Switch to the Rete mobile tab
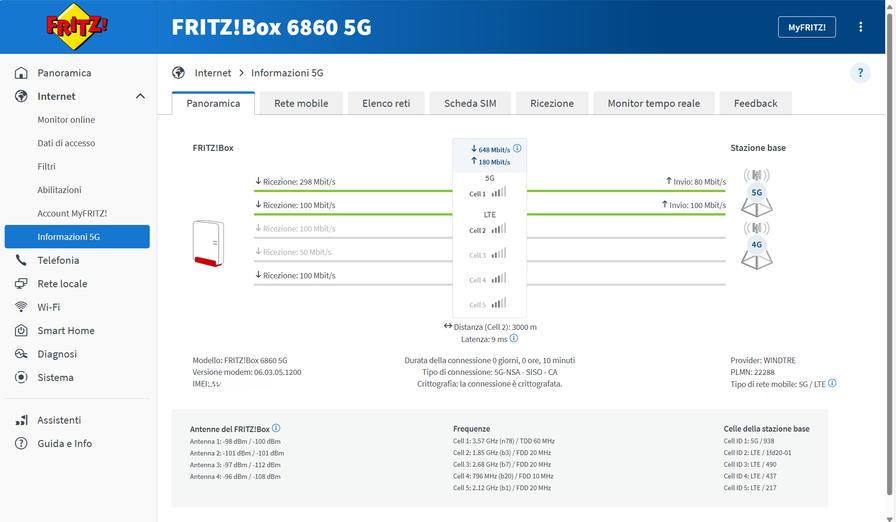 point(301,103)
